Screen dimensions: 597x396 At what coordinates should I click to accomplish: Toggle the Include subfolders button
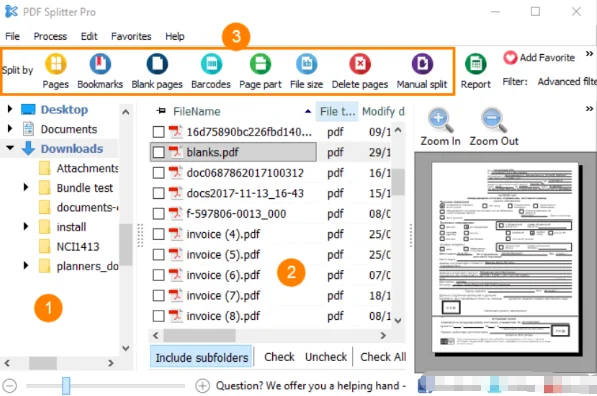[x=201, y=357]
